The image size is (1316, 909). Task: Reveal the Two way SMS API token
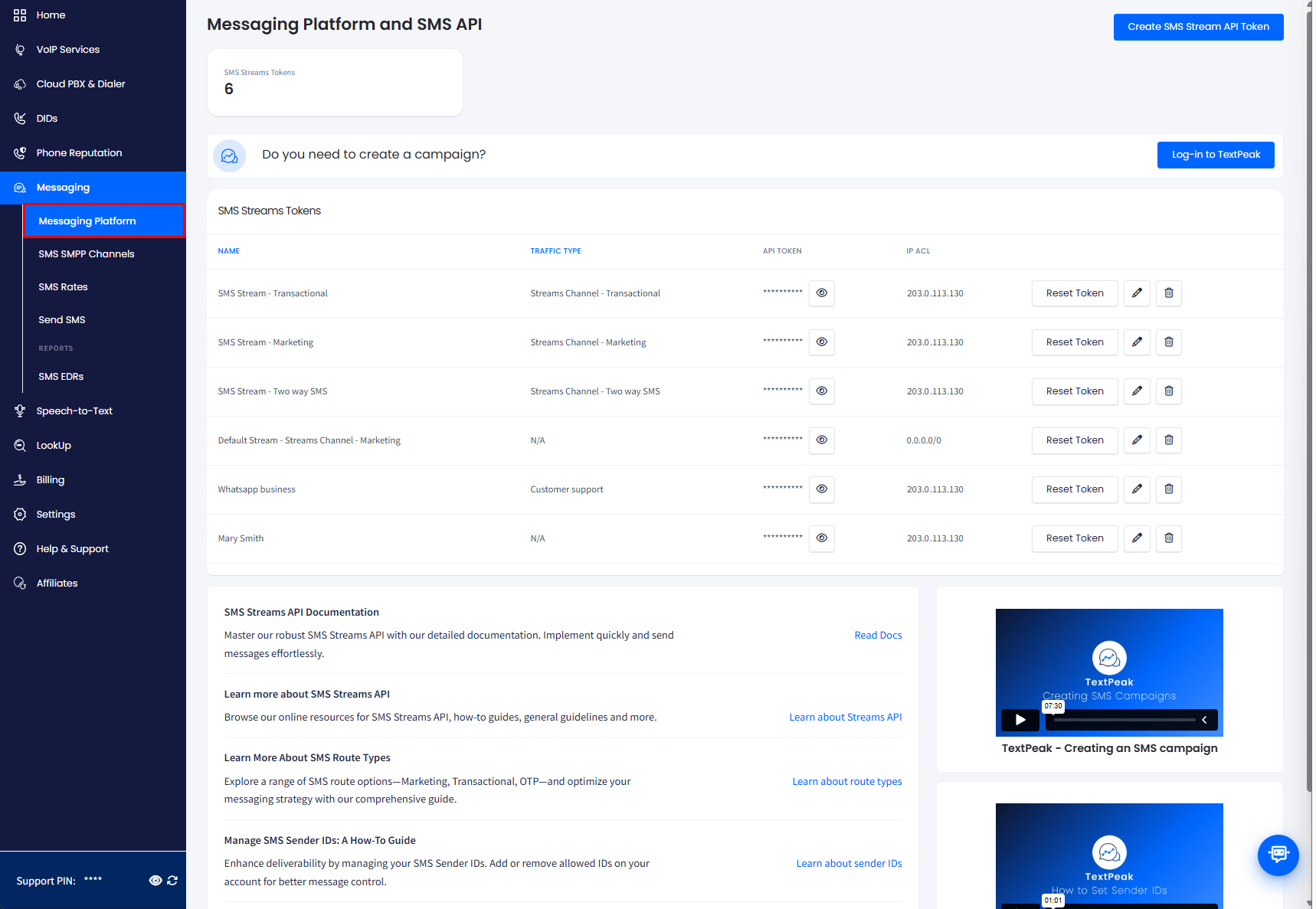pos(822,391)
